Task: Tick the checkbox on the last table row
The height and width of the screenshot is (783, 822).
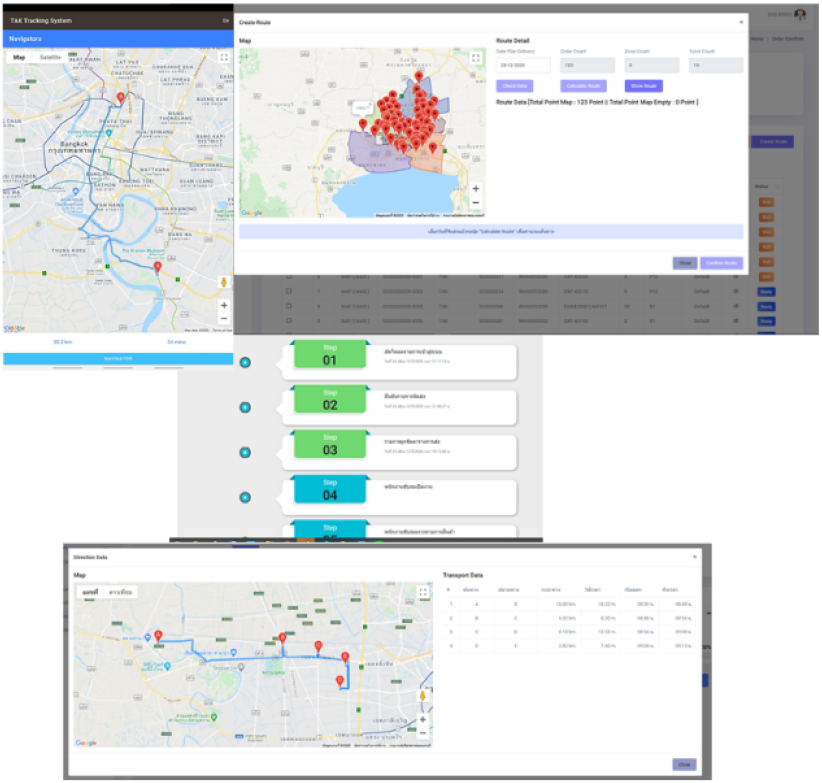Action: point(289,320)
